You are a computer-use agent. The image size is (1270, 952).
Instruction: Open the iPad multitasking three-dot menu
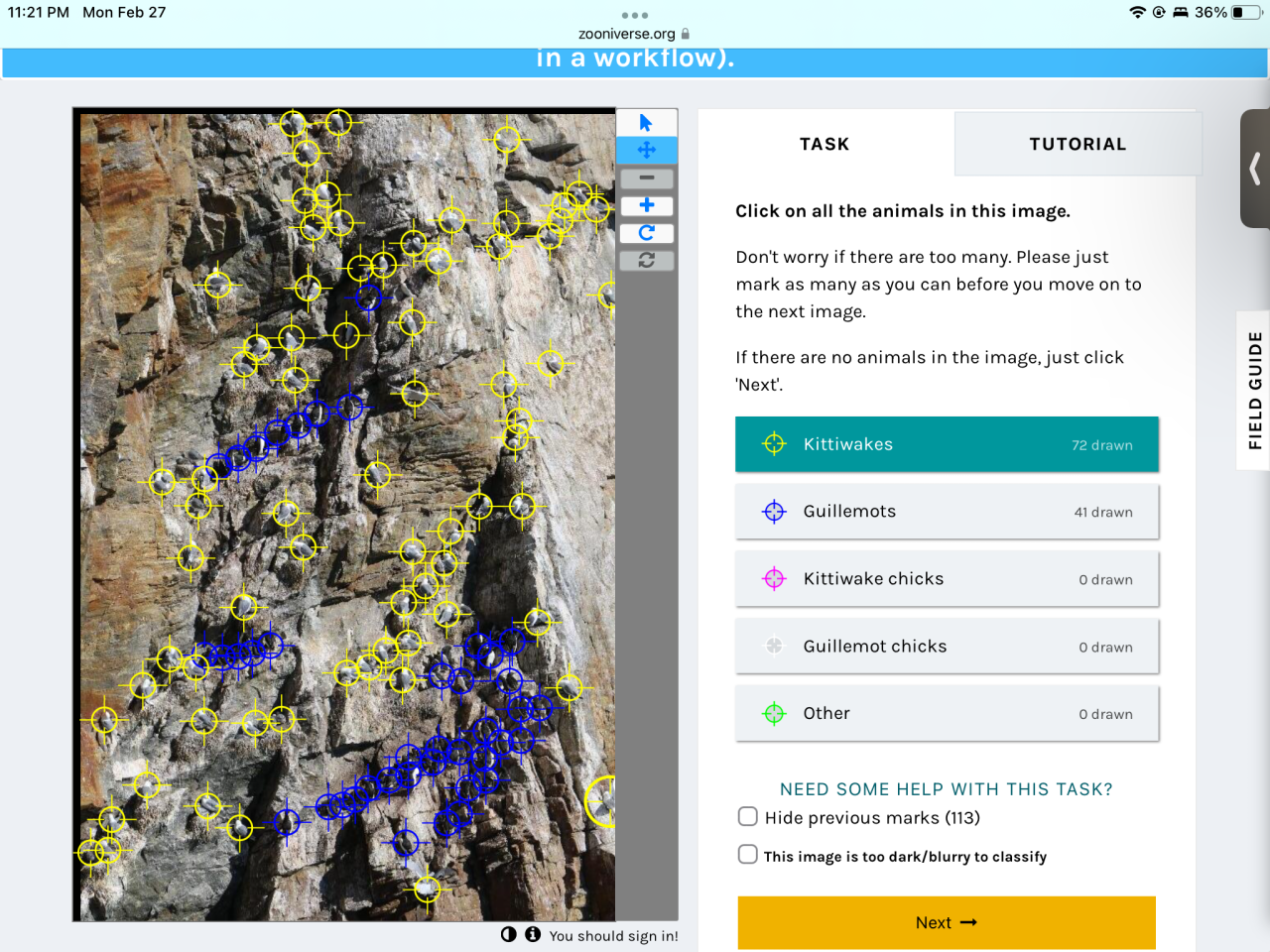pyautogui.click(x=635, y=15)
